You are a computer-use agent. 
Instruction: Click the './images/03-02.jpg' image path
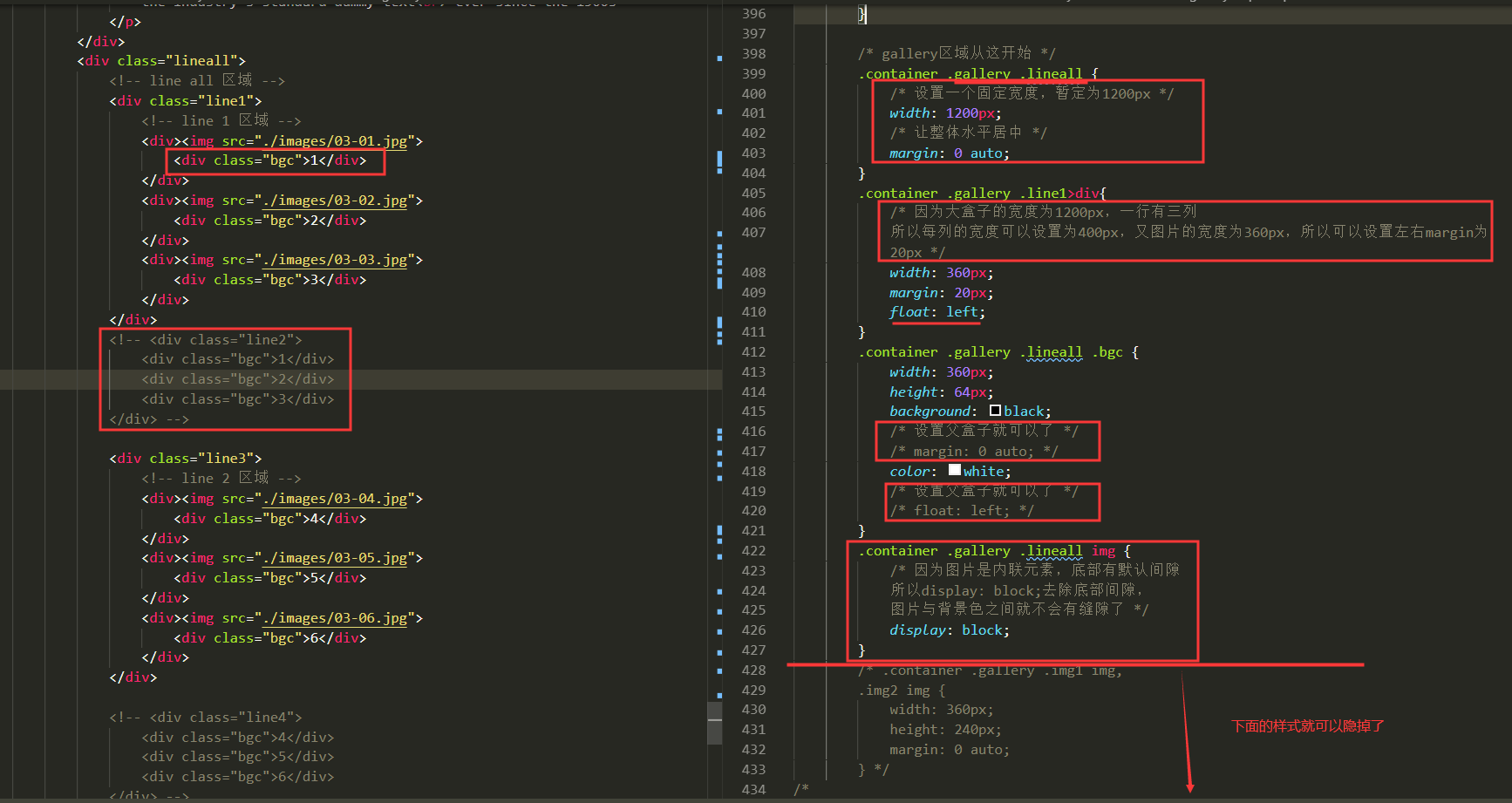tap(335, 201)
